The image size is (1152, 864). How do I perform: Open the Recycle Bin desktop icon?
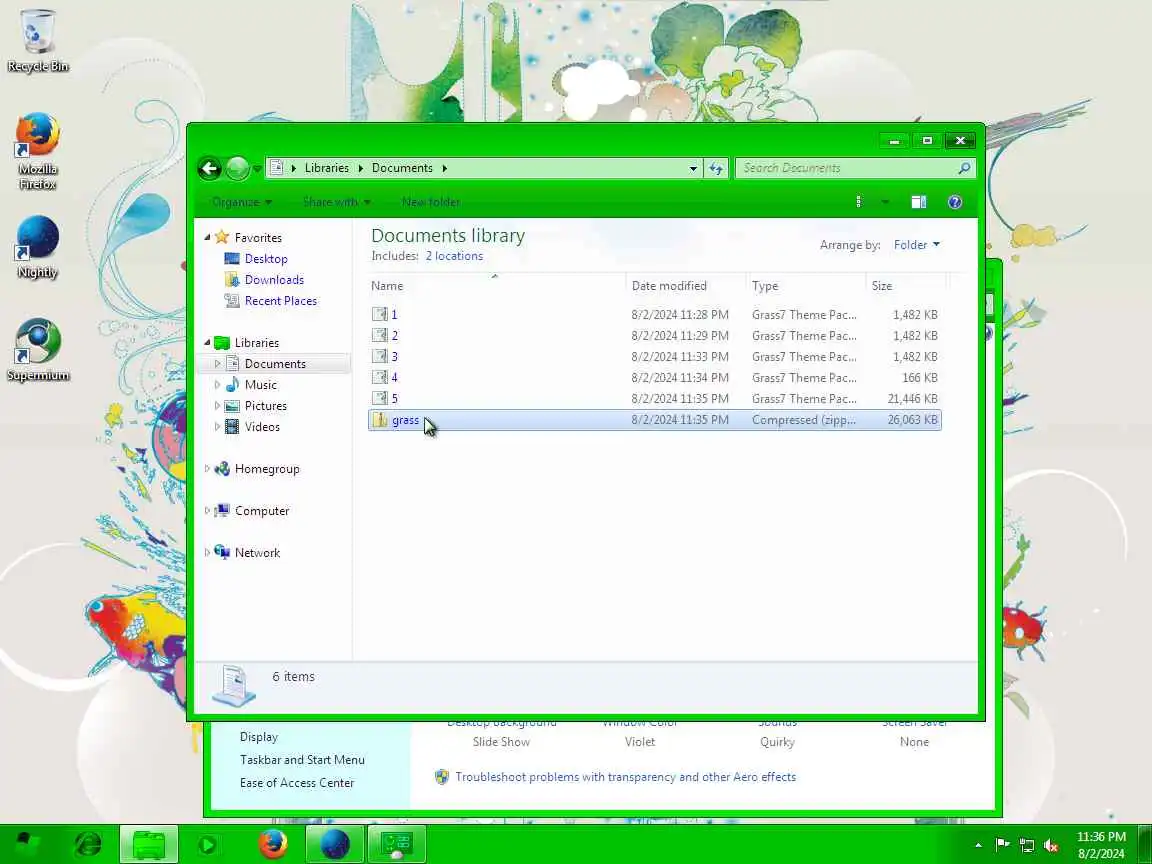[37, 40]
